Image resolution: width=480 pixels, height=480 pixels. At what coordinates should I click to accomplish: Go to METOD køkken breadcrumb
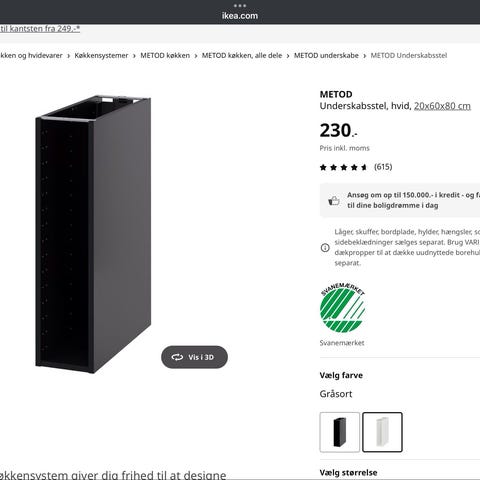(x=165, y=56)
